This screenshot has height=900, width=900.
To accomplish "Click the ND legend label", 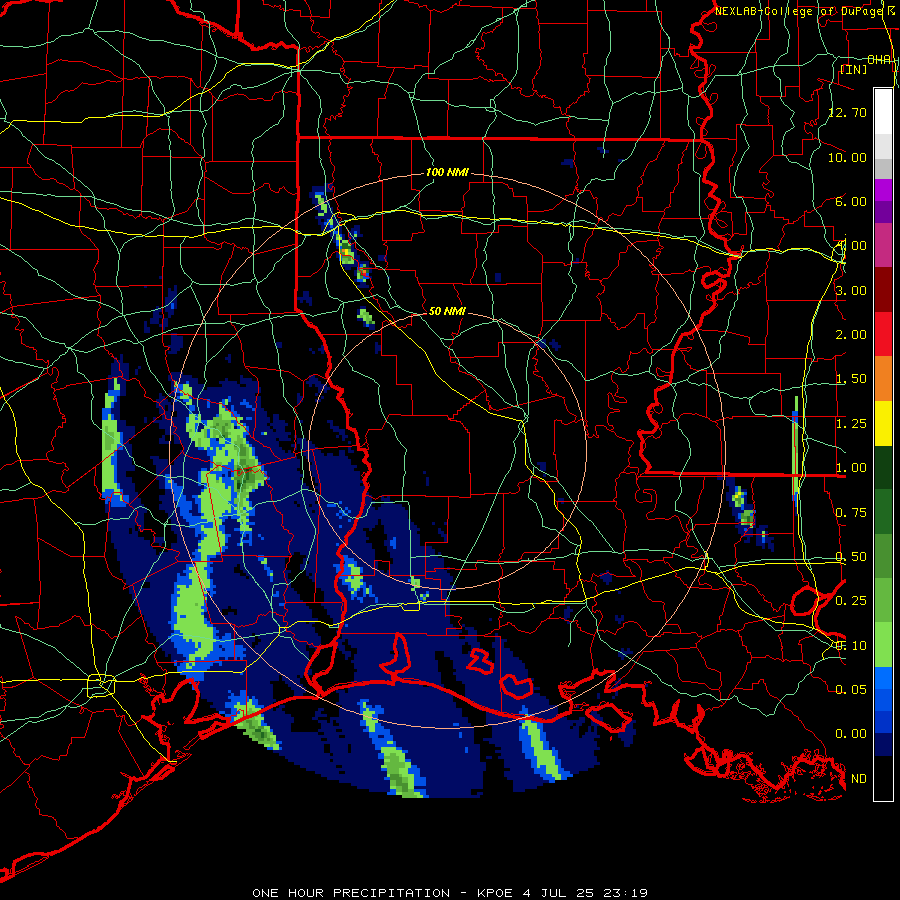I will [859, 779].
